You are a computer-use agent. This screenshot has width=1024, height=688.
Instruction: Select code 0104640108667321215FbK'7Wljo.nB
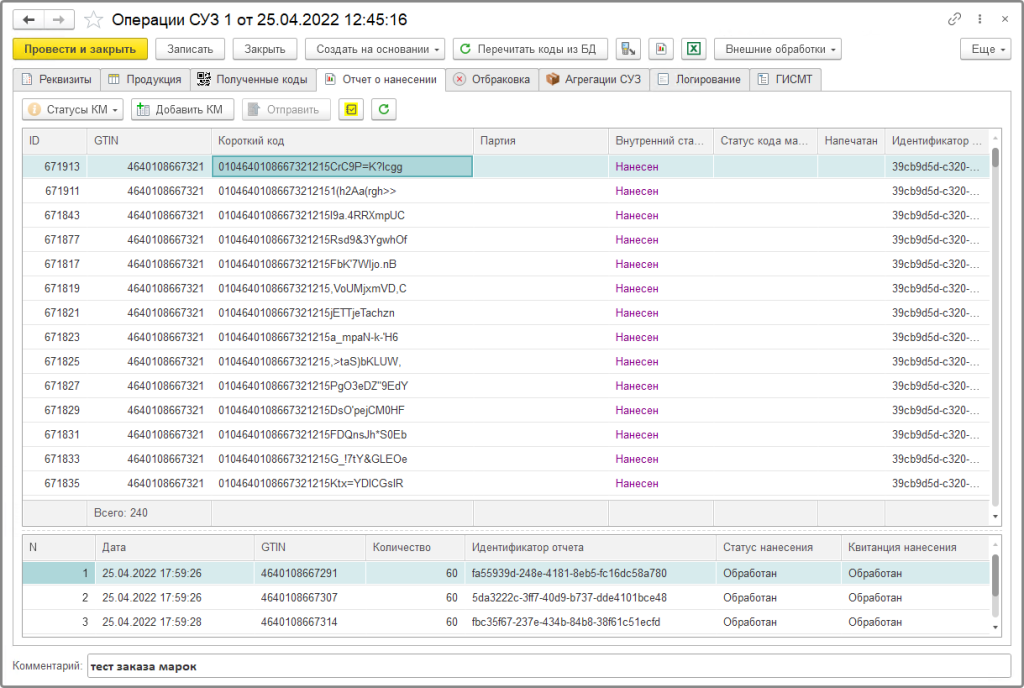(308, 264)
